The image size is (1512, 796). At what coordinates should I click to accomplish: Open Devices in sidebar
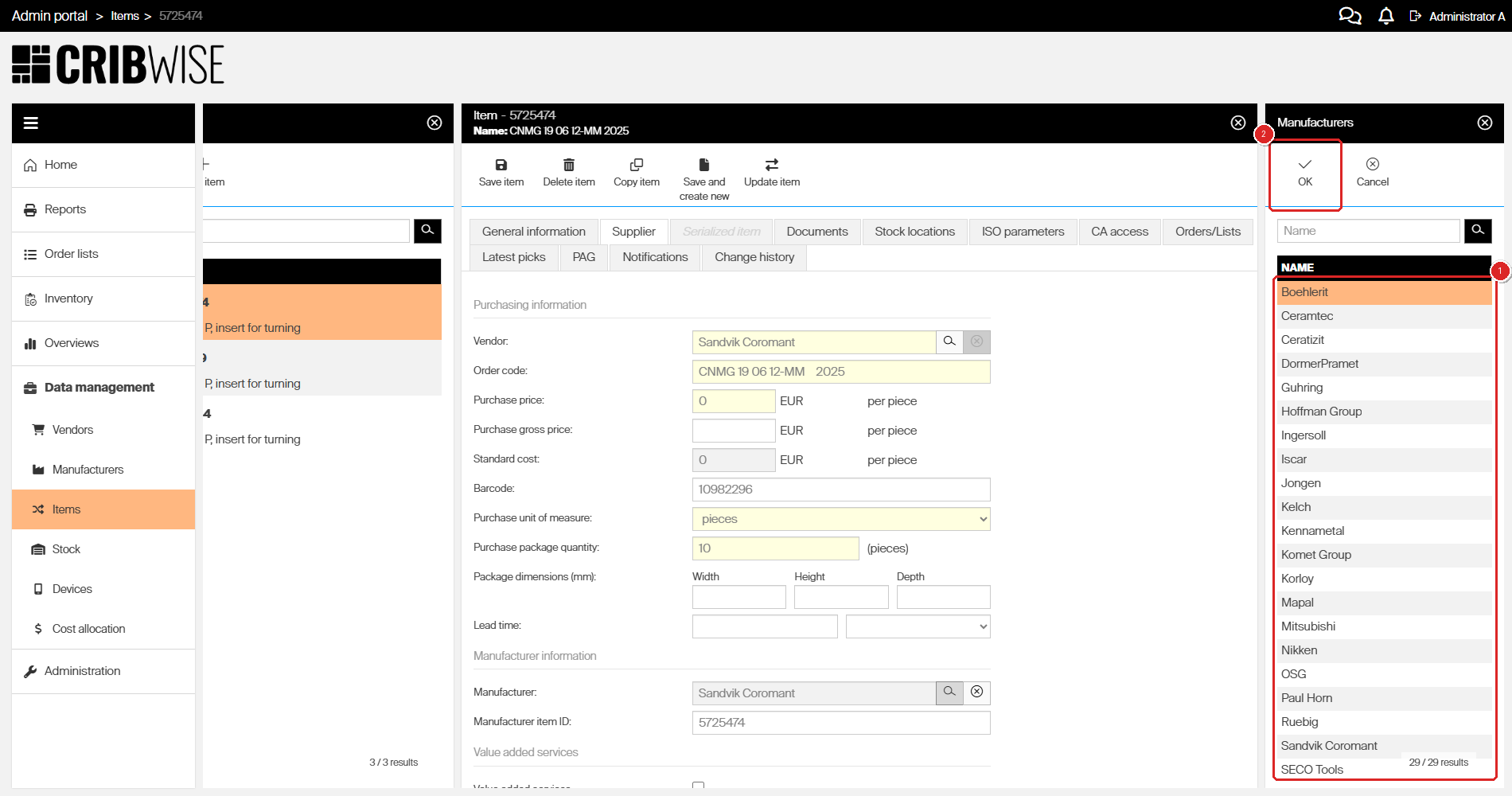tap(103, 589)
